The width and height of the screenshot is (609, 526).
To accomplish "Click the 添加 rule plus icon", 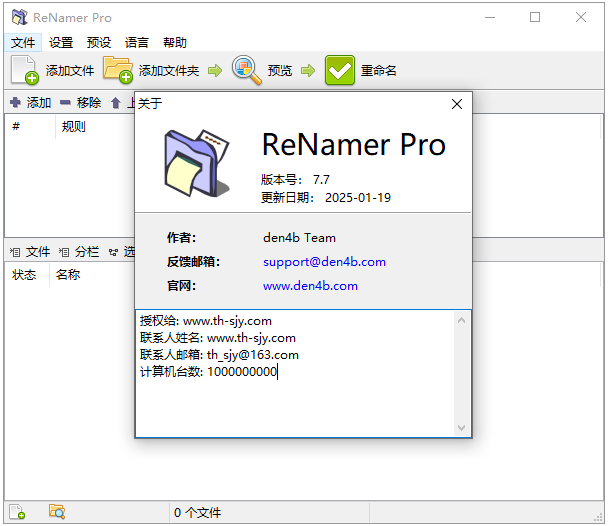I will tap(15, 103).
